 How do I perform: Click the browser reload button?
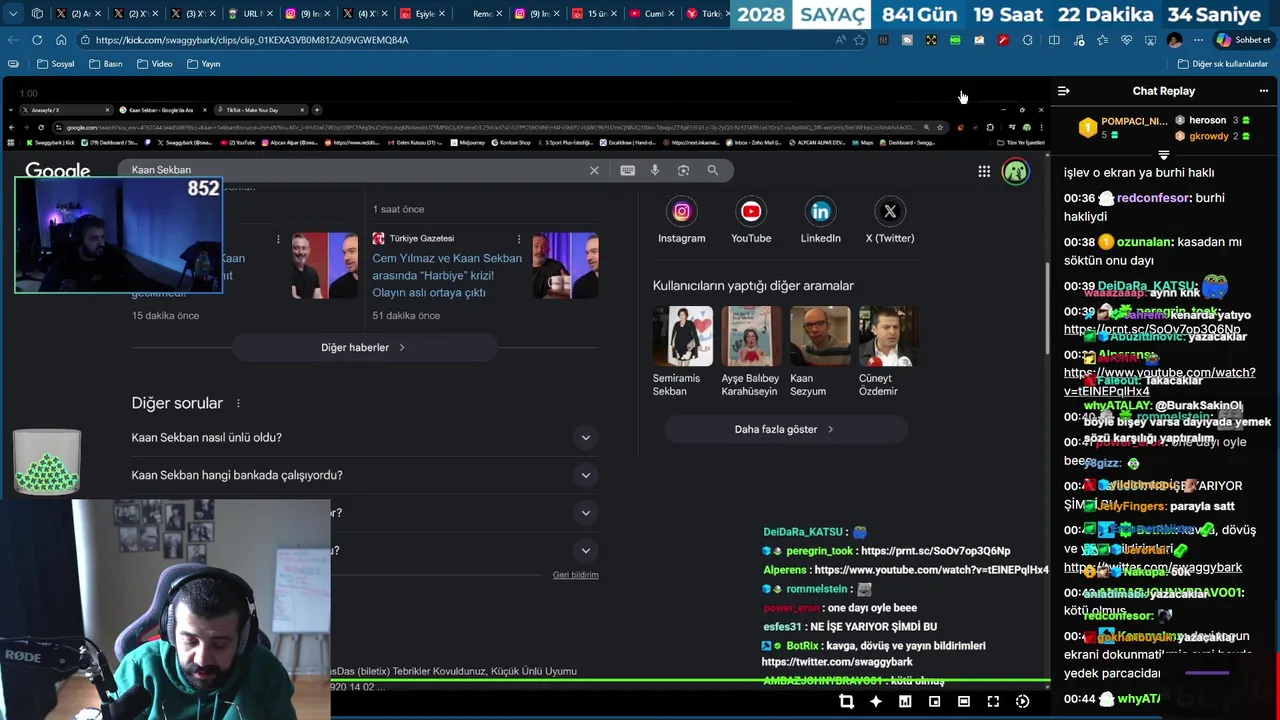point(37,40)
